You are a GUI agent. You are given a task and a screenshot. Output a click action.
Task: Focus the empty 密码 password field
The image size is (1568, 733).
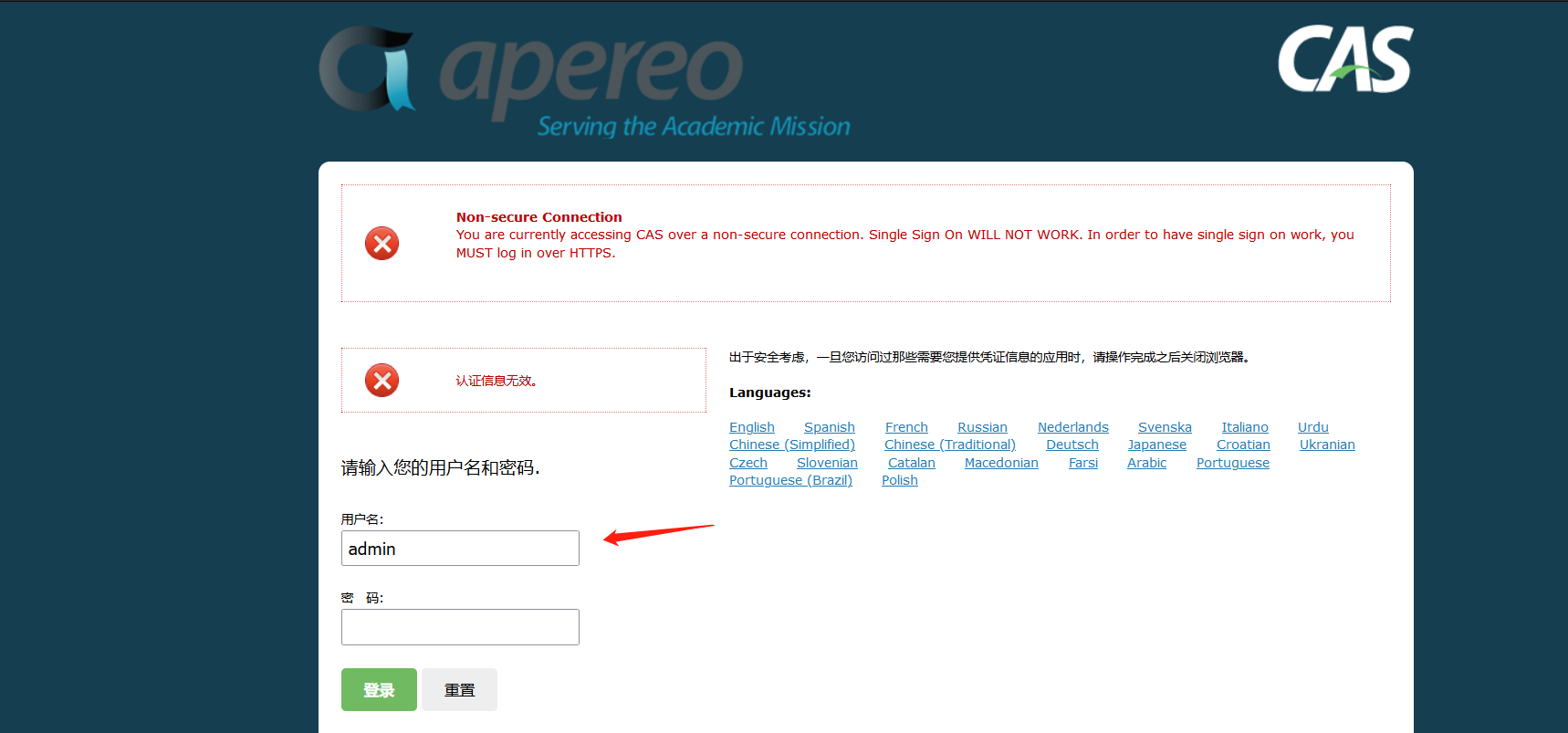tap(460, 627)
